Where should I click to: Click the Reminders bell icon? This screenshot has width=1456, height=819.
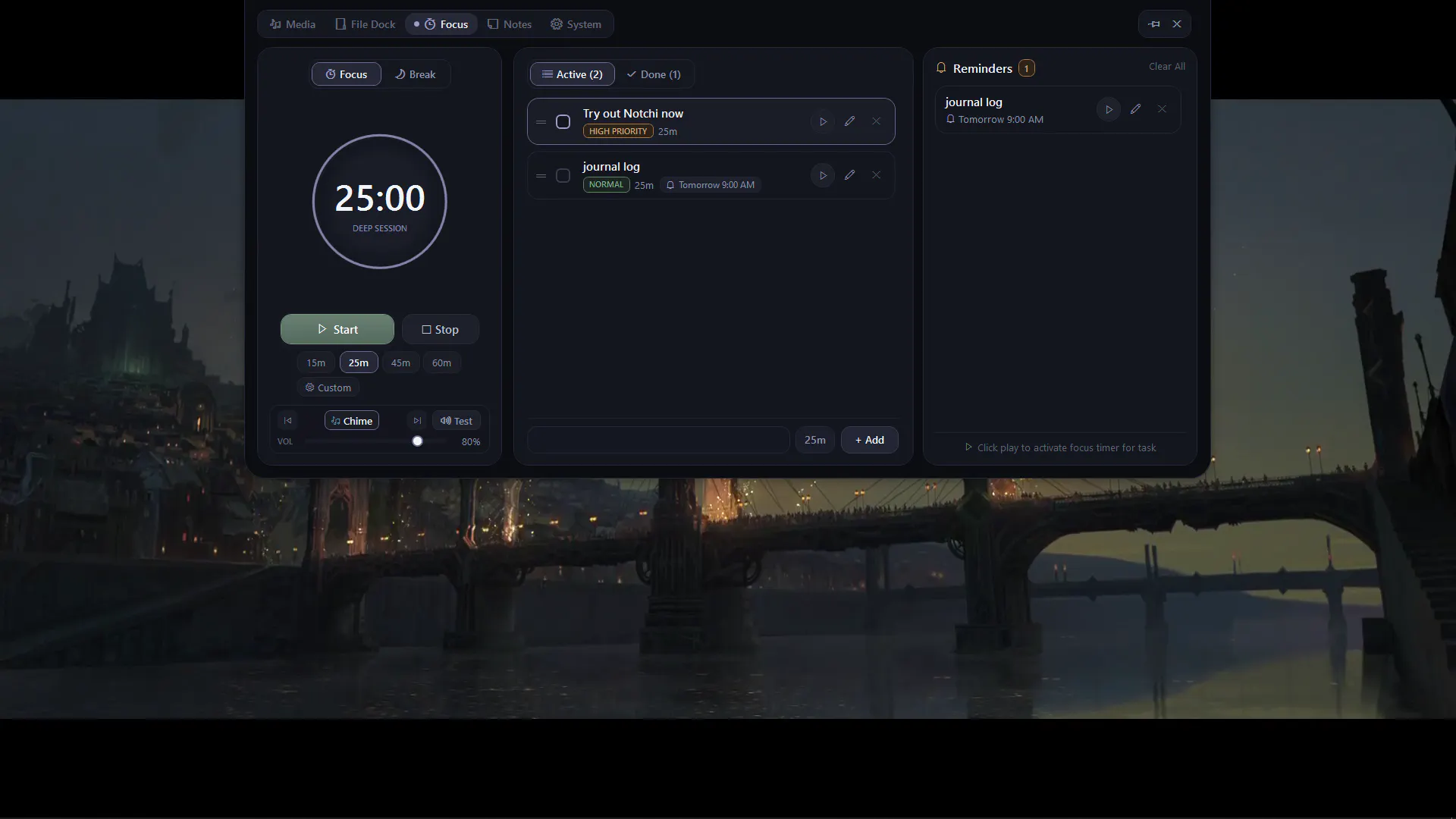coord(941,68)
